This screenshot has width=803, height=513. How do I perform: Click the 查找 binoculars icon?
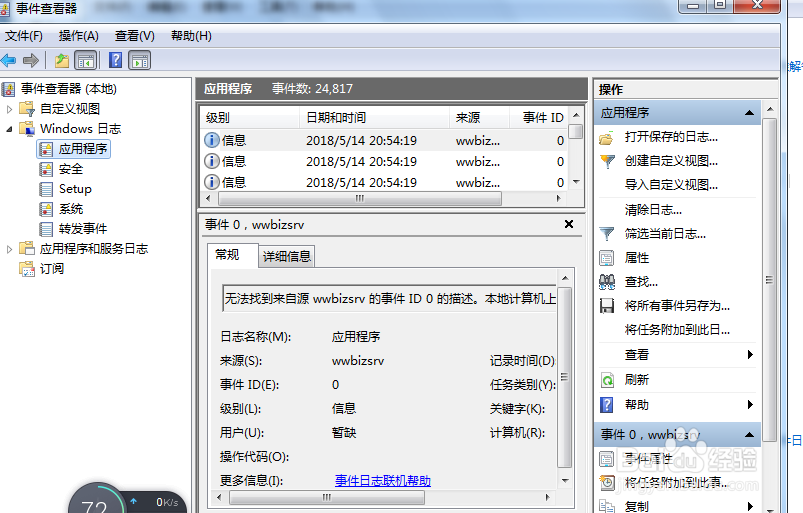pyautogui.click(x=607, y=282)
